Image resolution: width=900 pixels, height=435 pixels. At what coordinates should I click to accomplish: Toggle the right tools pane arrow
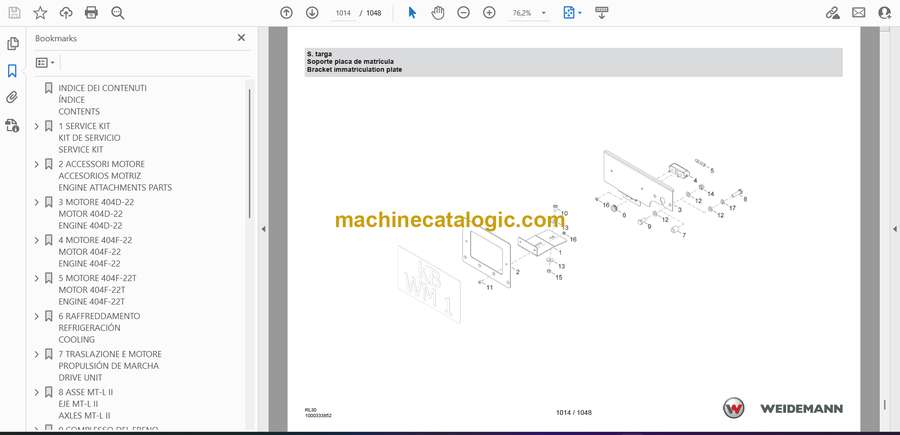point(894,229)
